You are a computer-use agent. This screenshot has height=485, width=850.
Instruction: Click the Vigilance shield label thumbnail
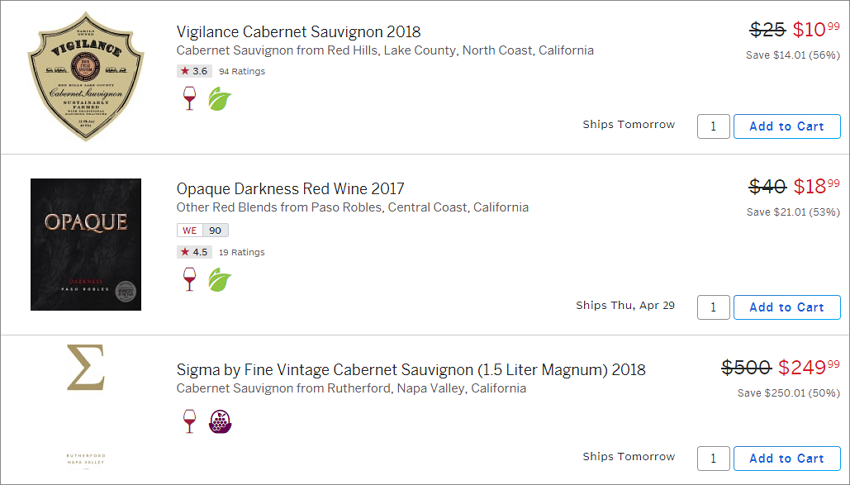point(86,76)
